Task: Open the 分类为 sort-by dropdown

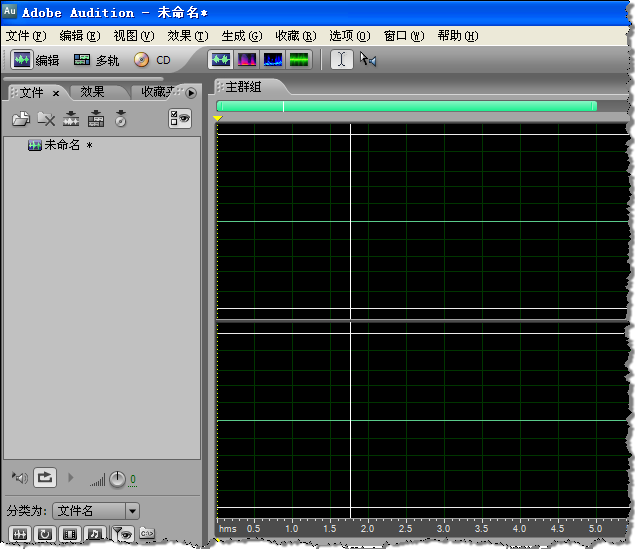Action: click(x=96, y=511)
